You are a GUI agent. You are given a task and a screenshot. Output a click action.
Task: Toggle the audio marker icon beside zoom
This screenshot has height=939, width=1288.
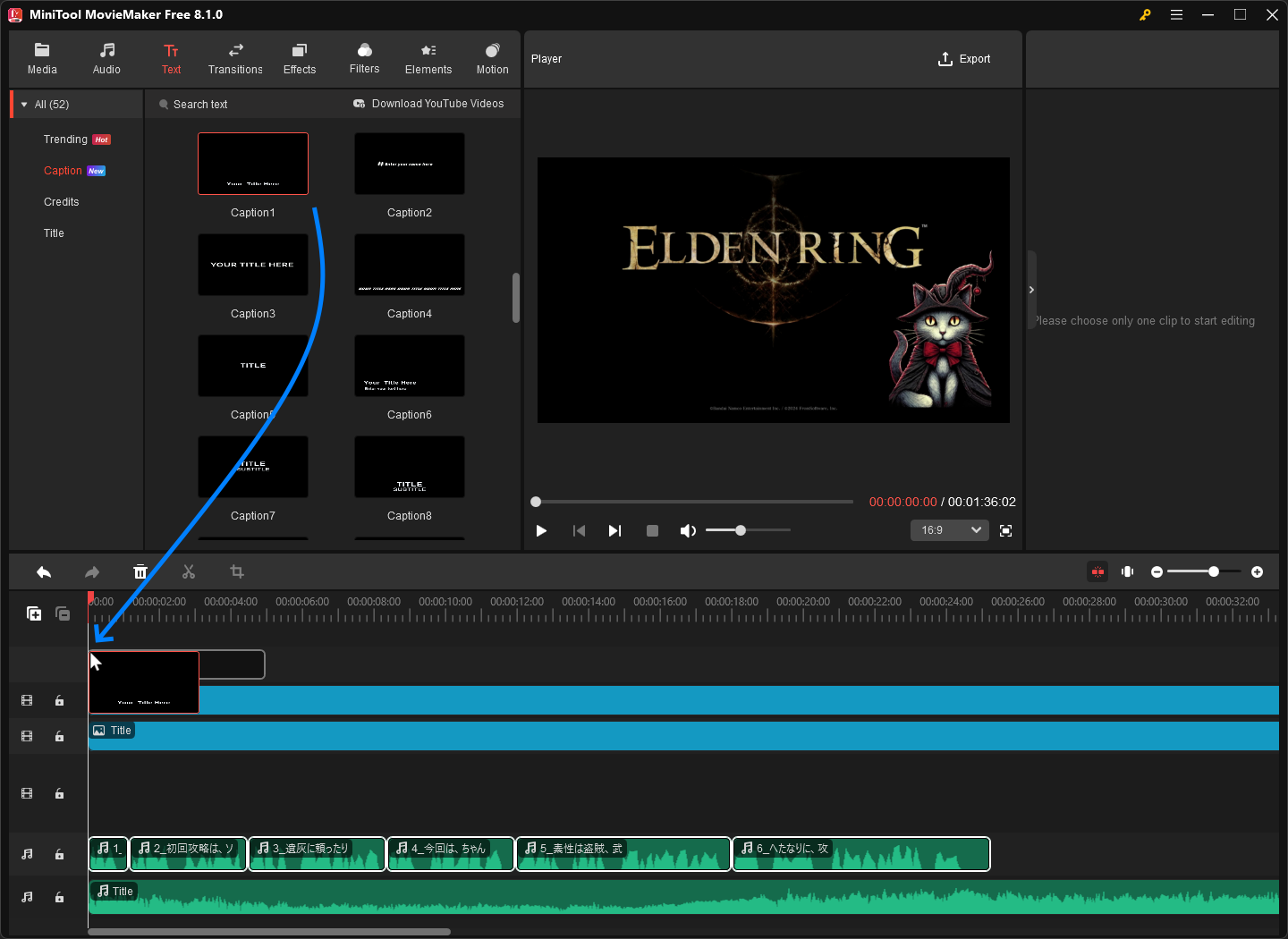point(1128,571)
